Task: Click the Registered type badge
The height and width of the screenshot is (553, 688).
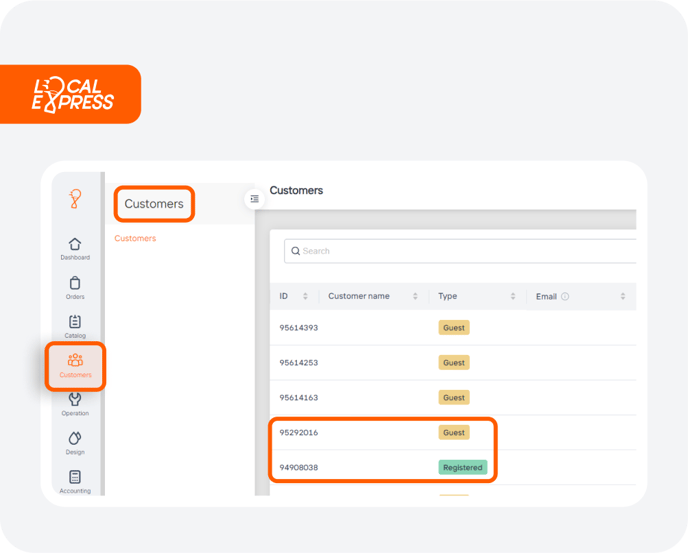Action: pos(462,467)
